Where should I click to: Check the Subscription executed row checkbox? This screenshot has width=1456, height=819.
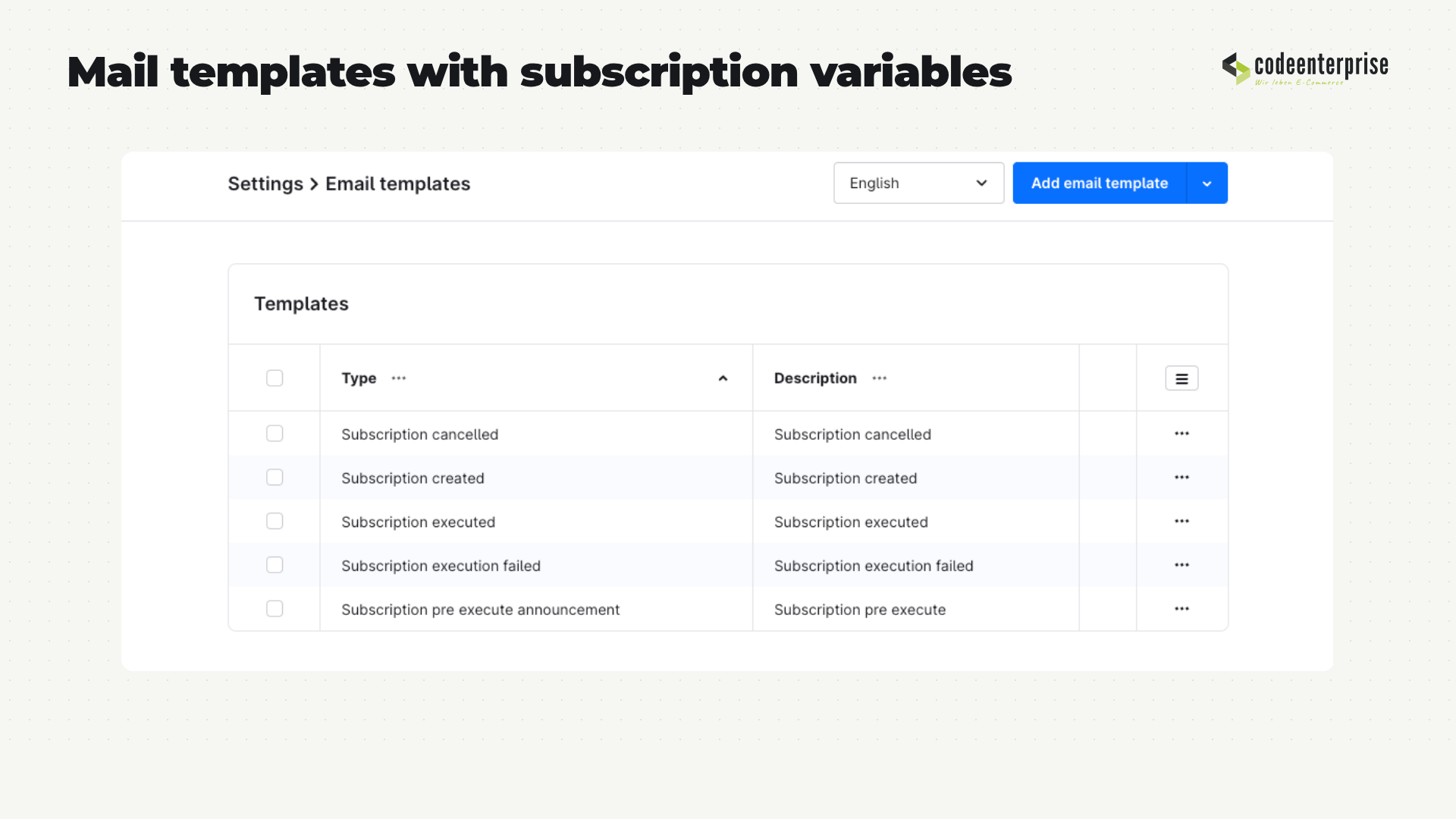click(275, 522)
